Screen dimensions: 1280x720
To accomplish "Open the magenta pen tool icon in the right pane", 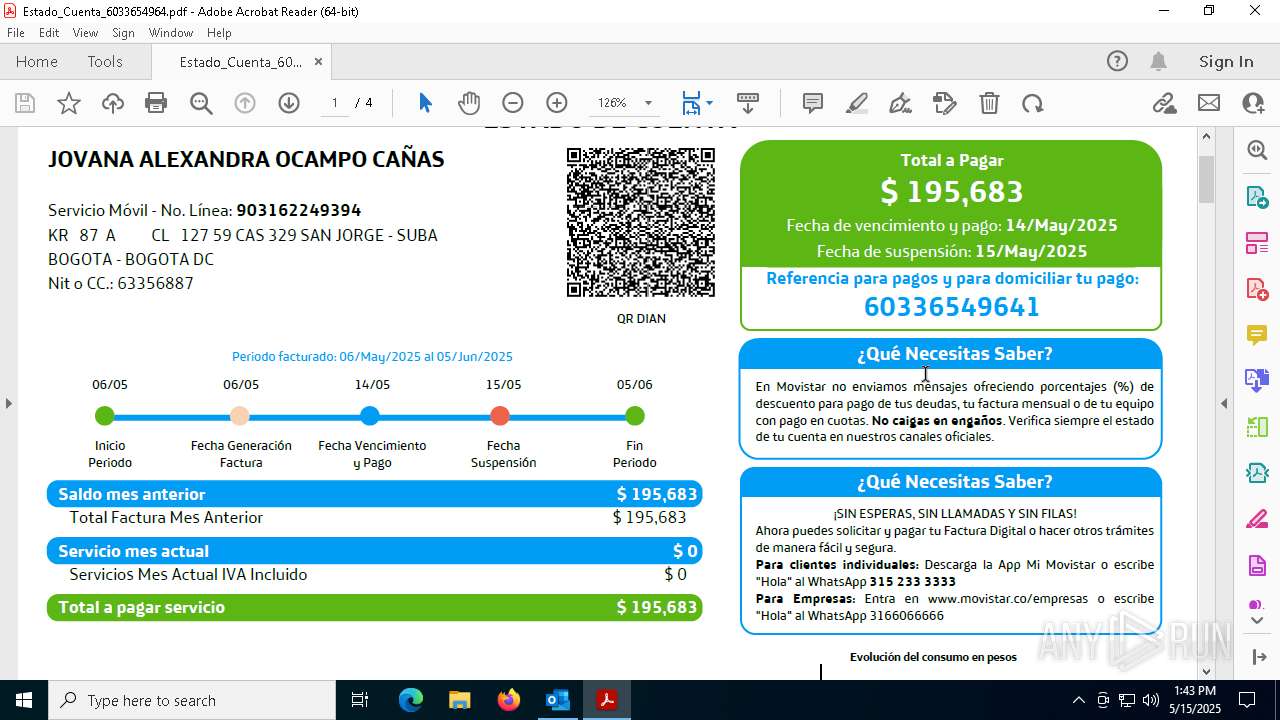I will pos(1257,520).
